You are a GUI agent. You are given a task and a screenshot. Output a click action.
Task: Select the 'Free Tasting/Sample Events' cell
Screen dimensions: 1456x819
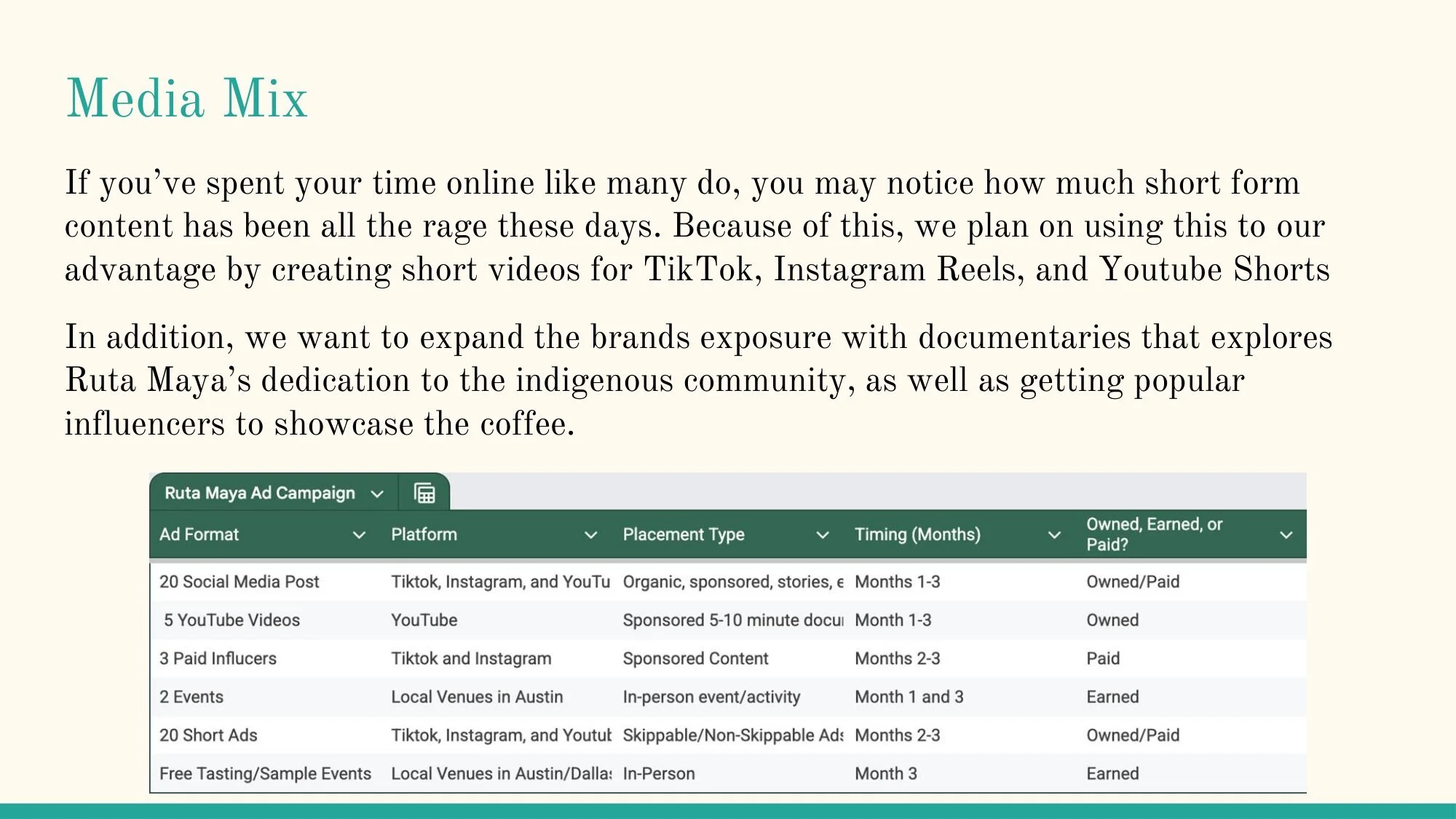[x=265, y=774]
